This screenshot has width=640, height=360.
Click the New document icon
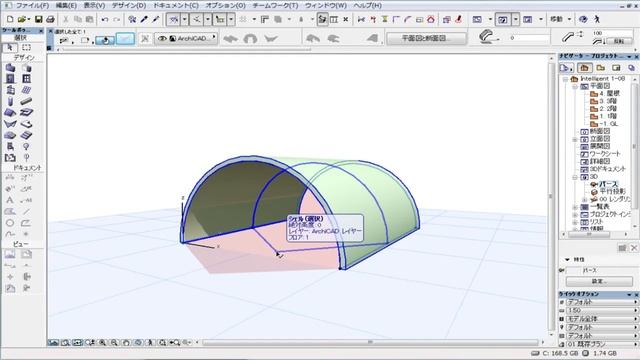[10, 19]
